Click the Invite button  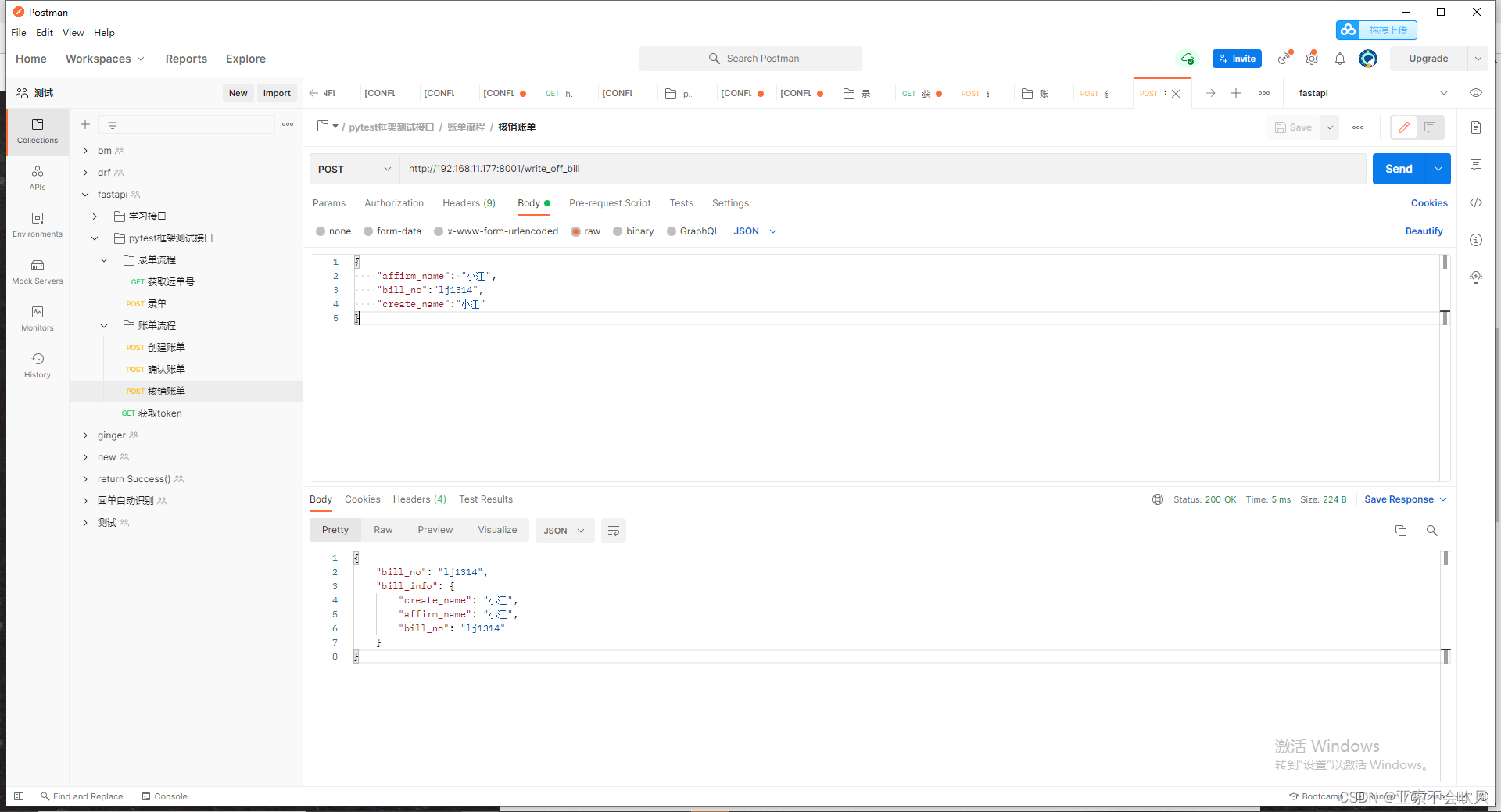point(1237,59)
